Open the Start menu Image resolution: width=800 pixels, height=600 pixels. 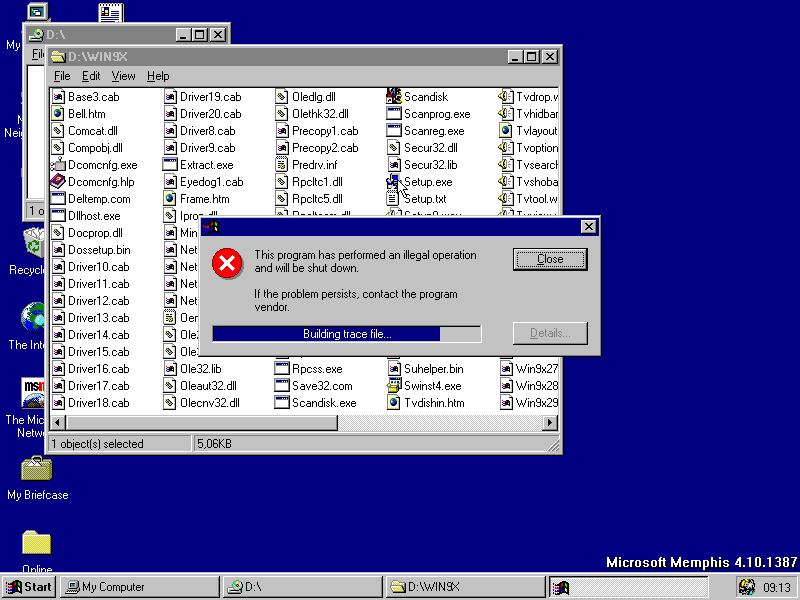(x=29, y=587)
